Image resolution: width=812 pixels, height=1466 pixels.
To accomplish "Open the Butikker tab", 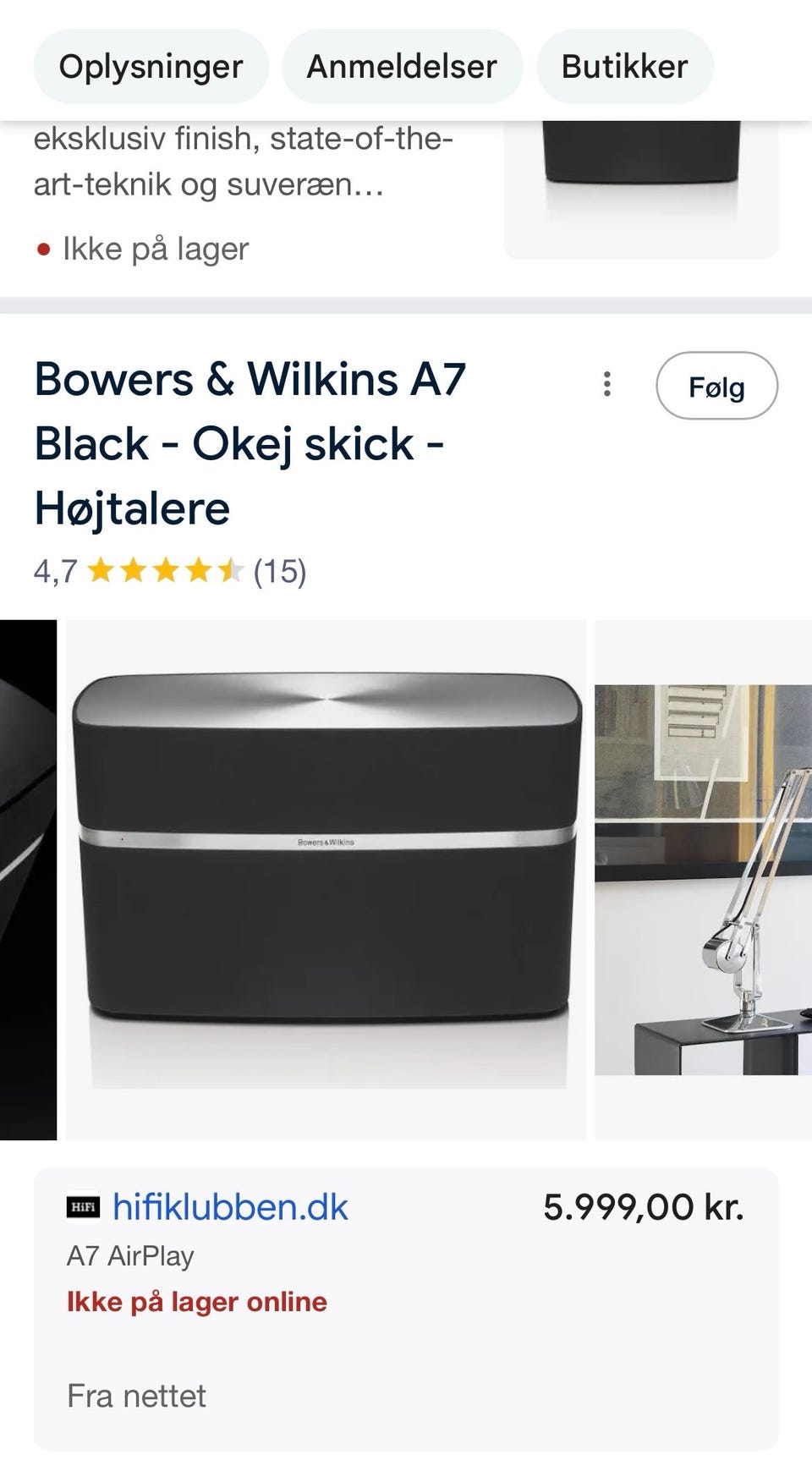I will click(625, 67).
